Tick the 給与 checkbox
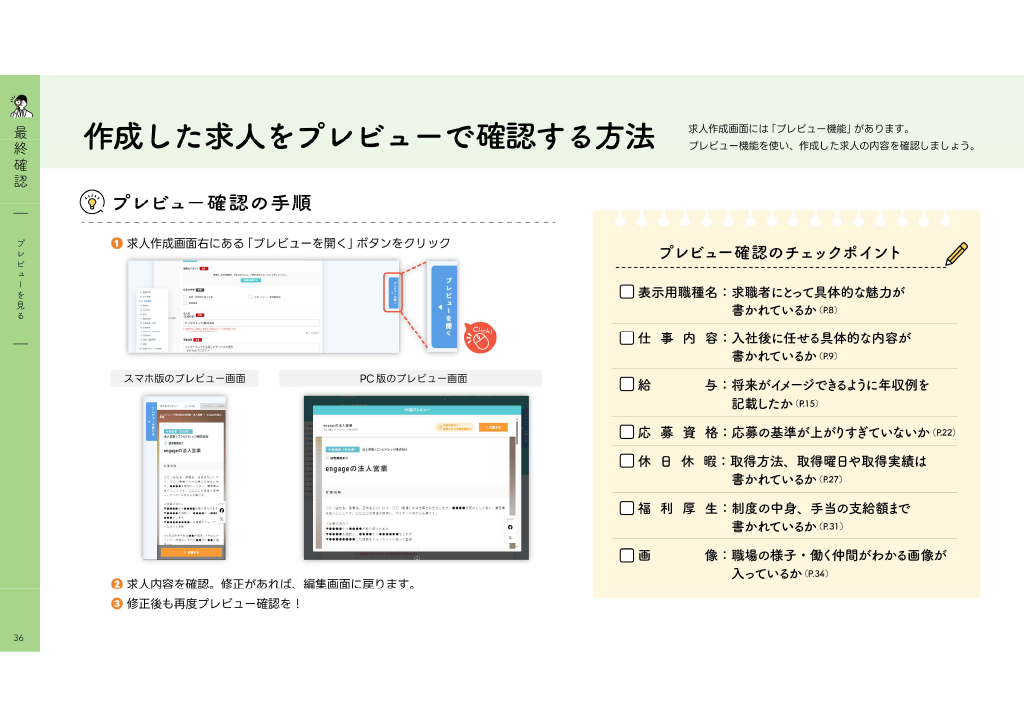Screen dimensions: 1024x726 627,384
